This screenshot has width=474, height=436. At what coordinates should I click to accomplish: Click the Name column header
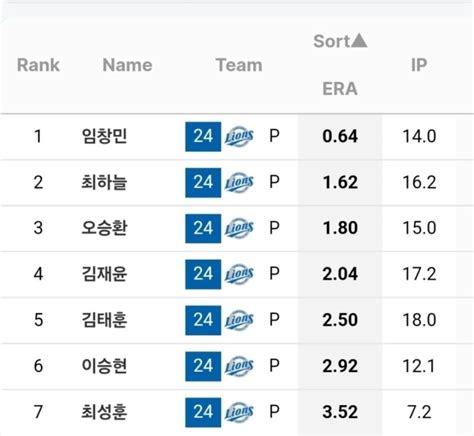point(127,65)
